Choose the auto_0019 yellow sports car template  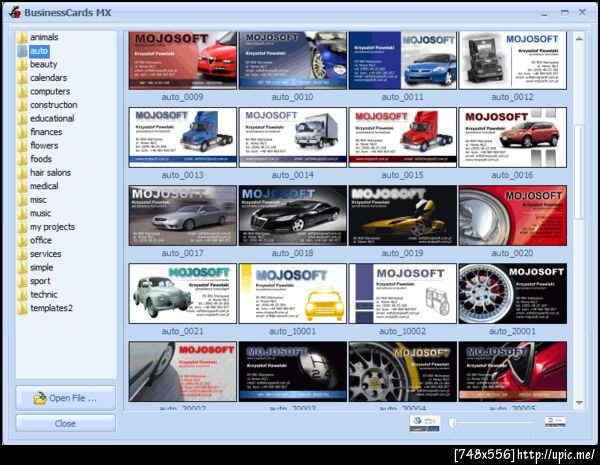pos(403,215)
